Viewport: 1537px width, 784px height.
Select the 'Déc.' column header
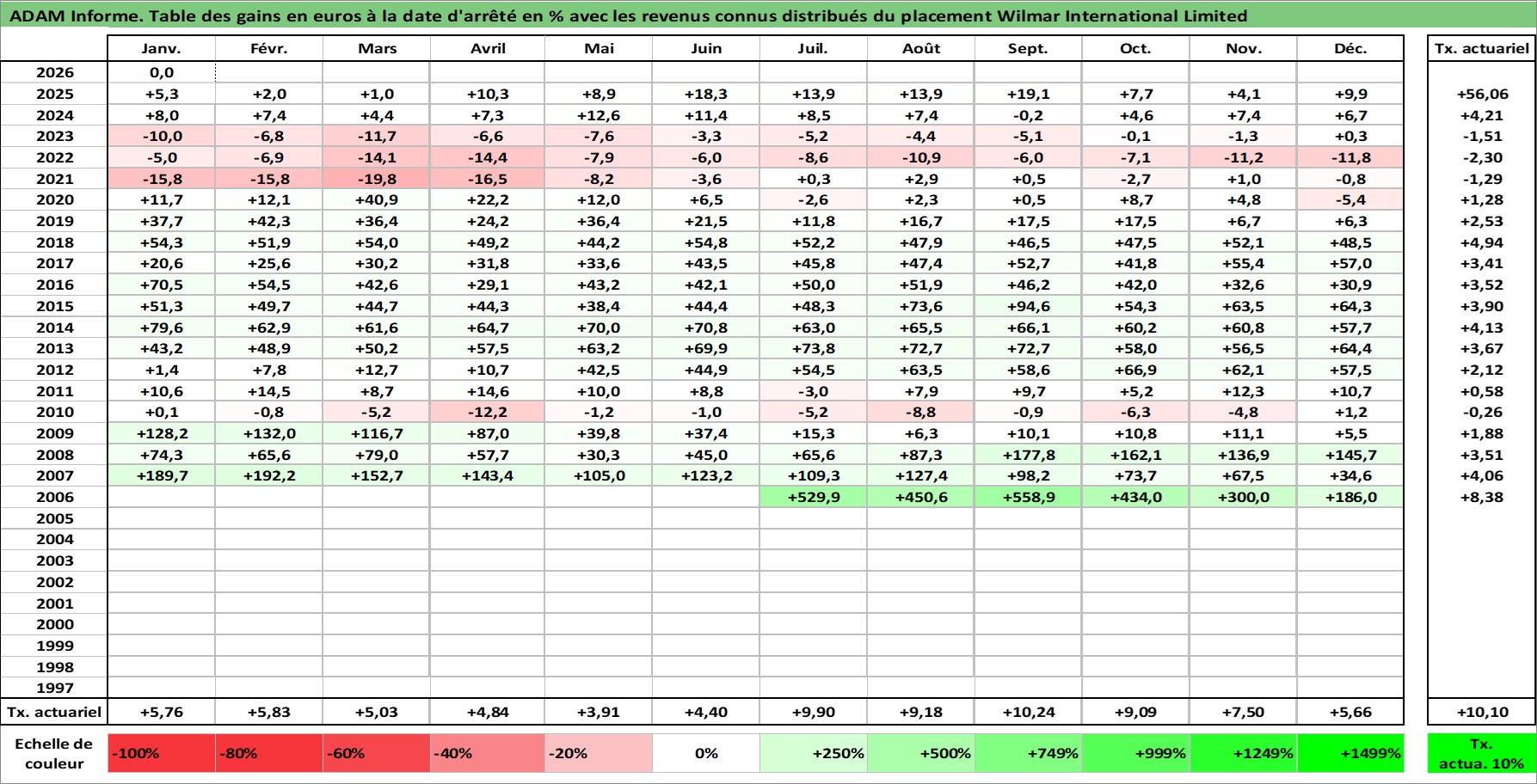click(x=1350, y=49)
